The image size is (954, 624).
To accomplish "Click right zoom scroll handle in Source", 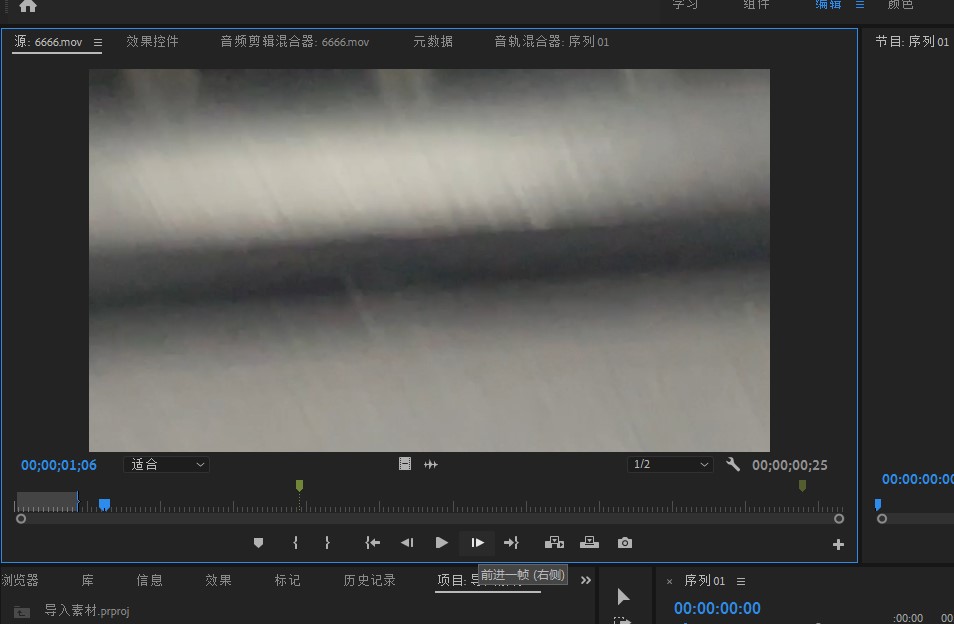I will [839, 519].
